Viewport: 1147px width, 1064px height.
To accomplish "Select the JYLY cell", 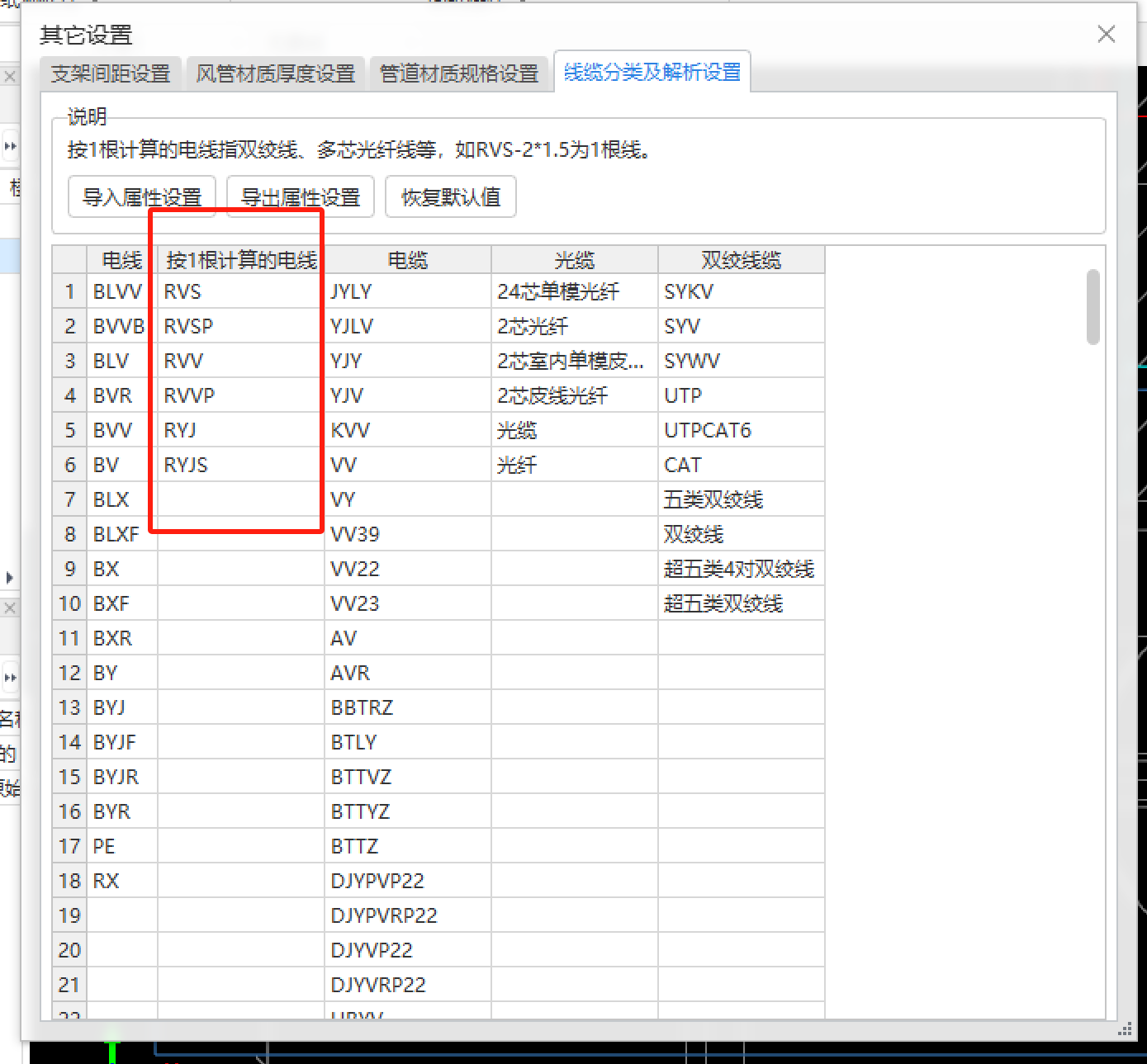I will (x=408, y=291).
